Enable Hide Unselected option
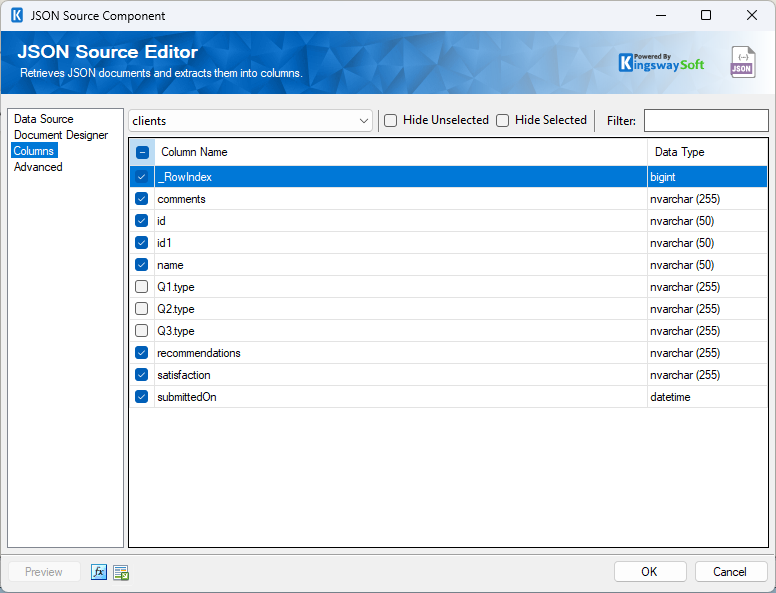The width and height of the screenshot is (776, 593). click(390, 120)
